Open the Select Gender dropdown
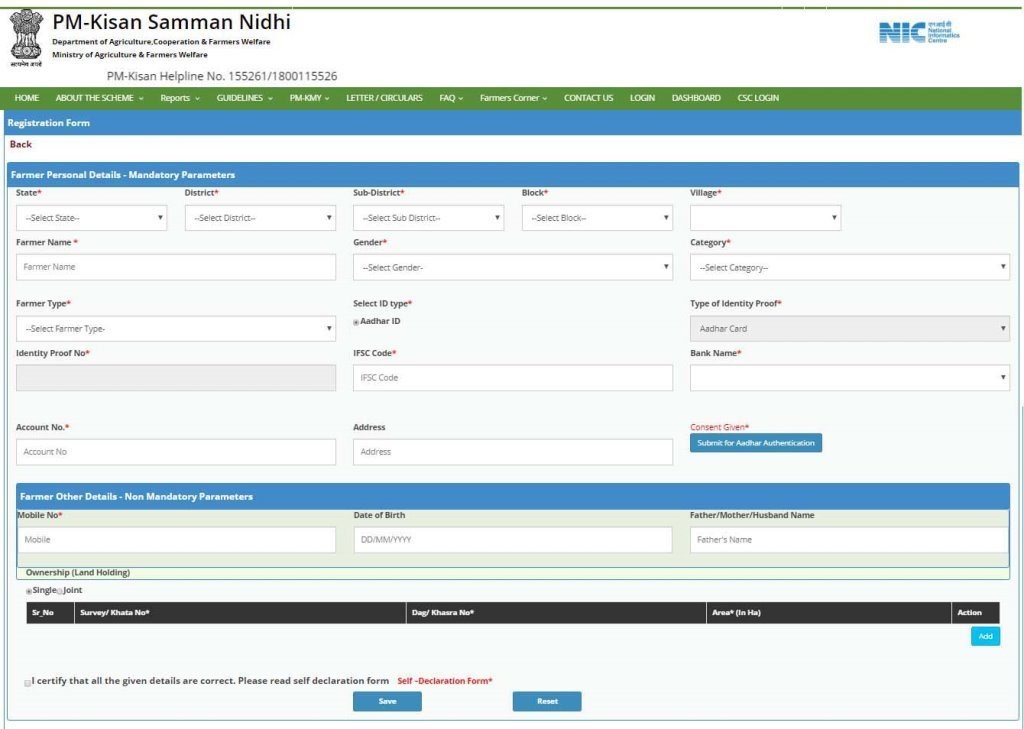The height and width of the screenshot is (729, 1024). click(513, 267)
